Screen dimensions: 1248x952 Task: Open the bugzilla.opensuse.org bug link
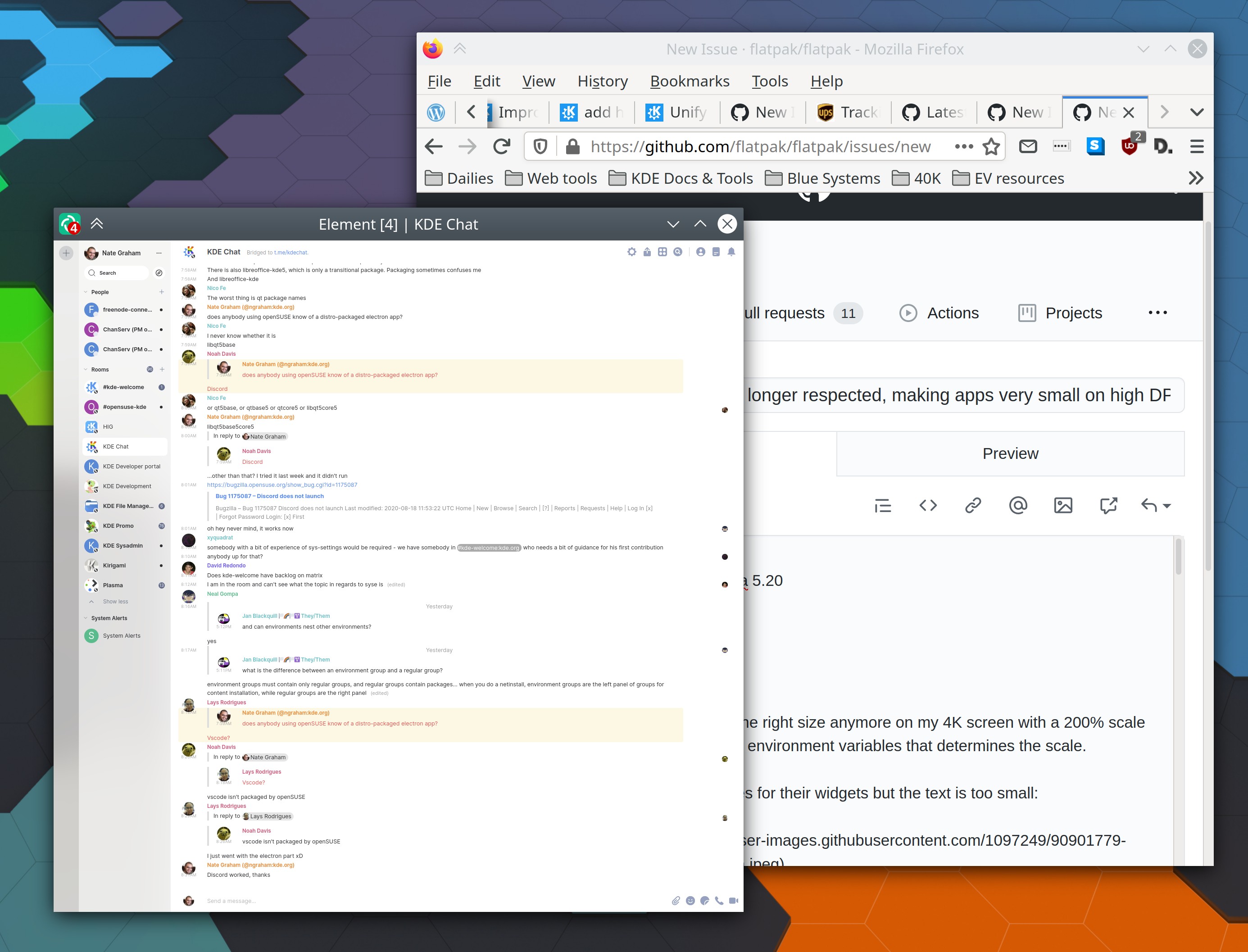[281, 485]
